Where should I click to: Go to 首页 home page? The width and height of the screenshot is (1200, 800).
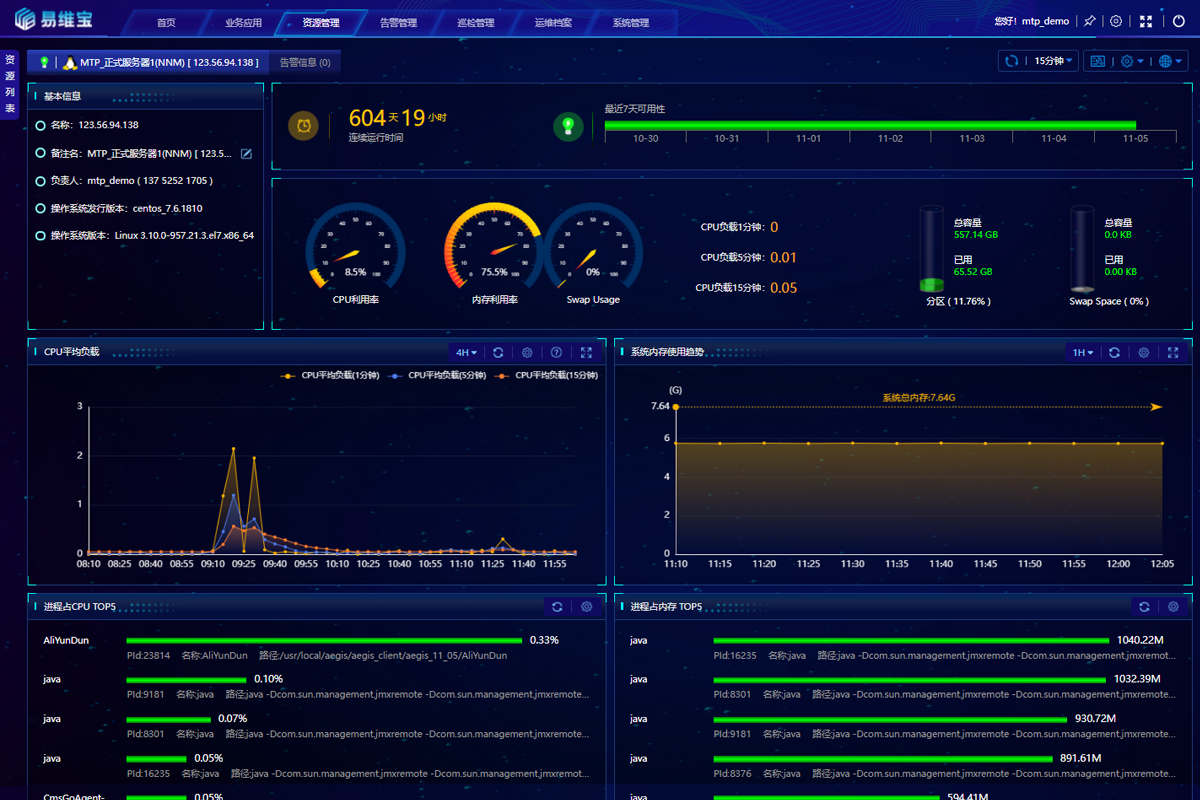(x=166, y=23)
